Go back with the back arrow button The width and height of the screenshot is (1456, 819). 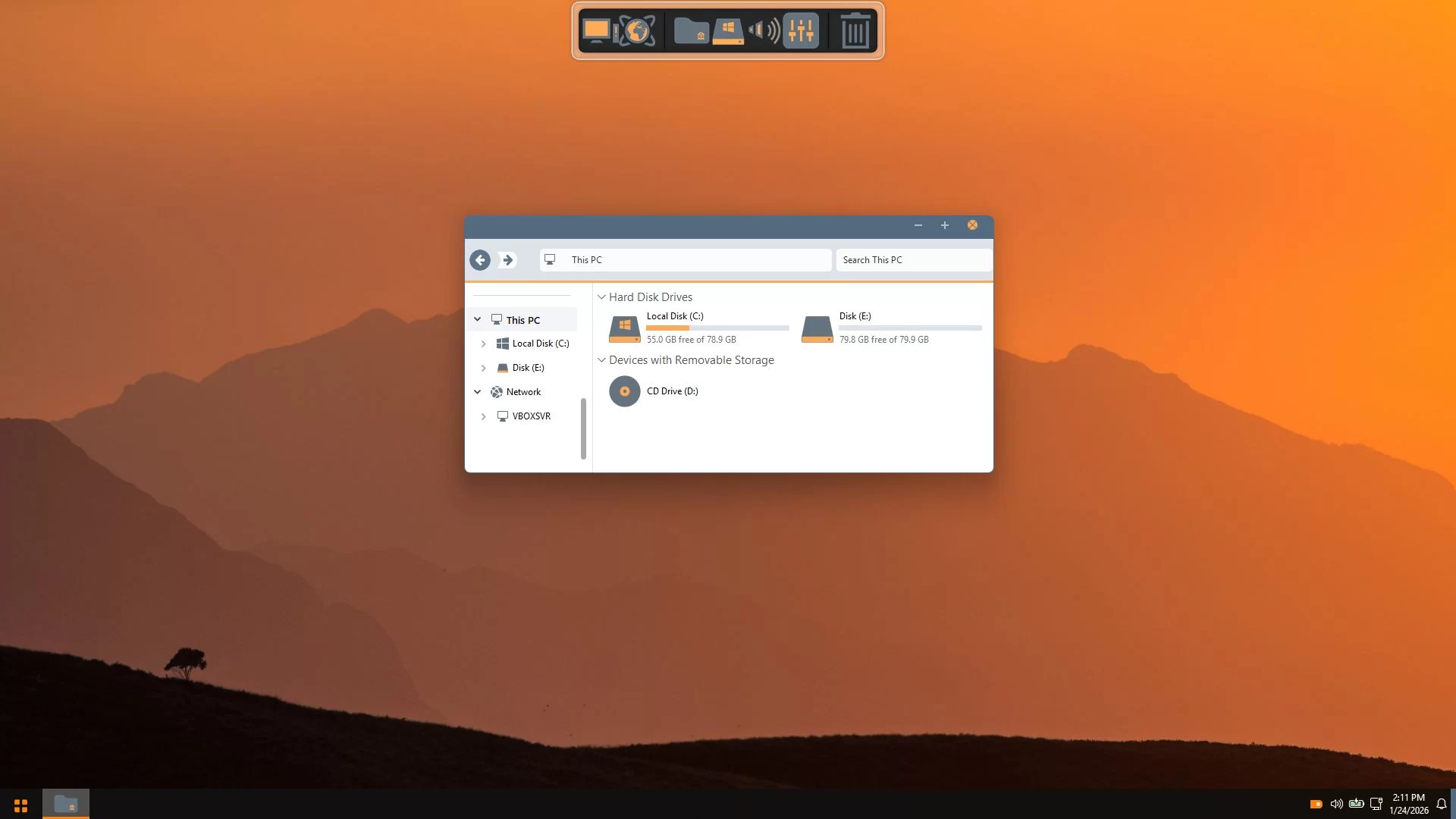[480, 260]
